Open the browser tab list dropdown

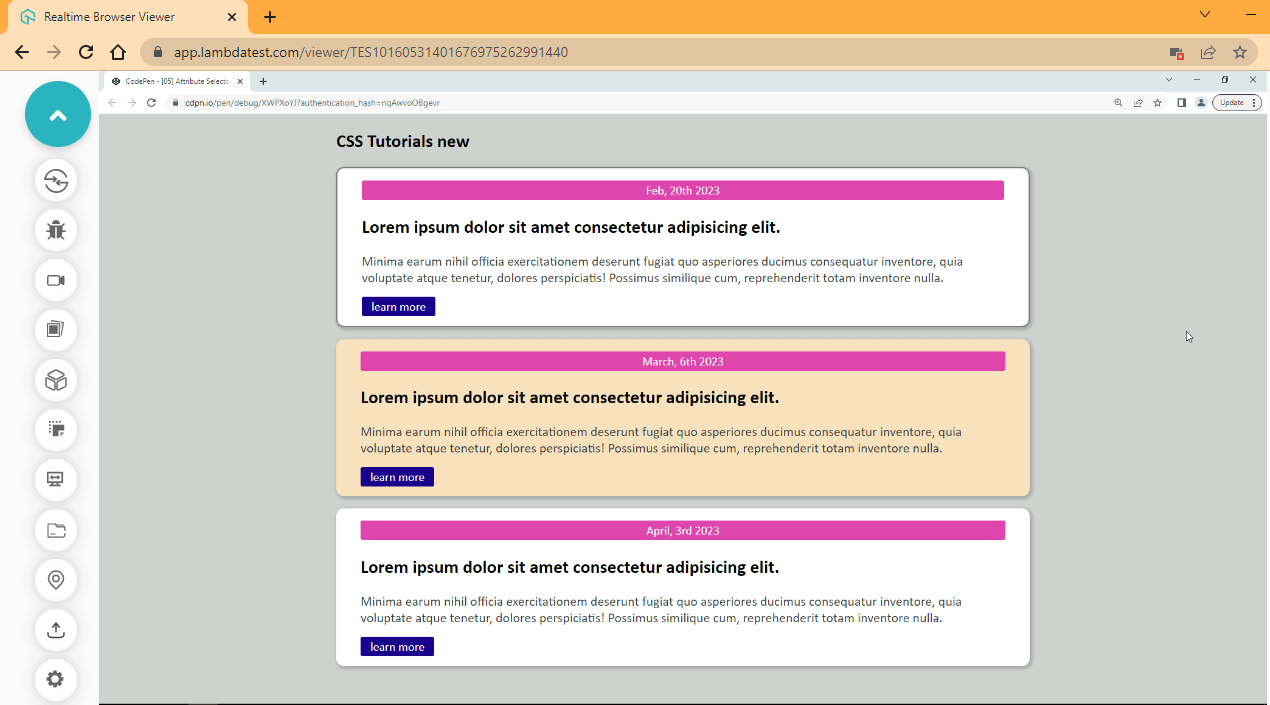pyautogui.click(x=1169, y=79)
